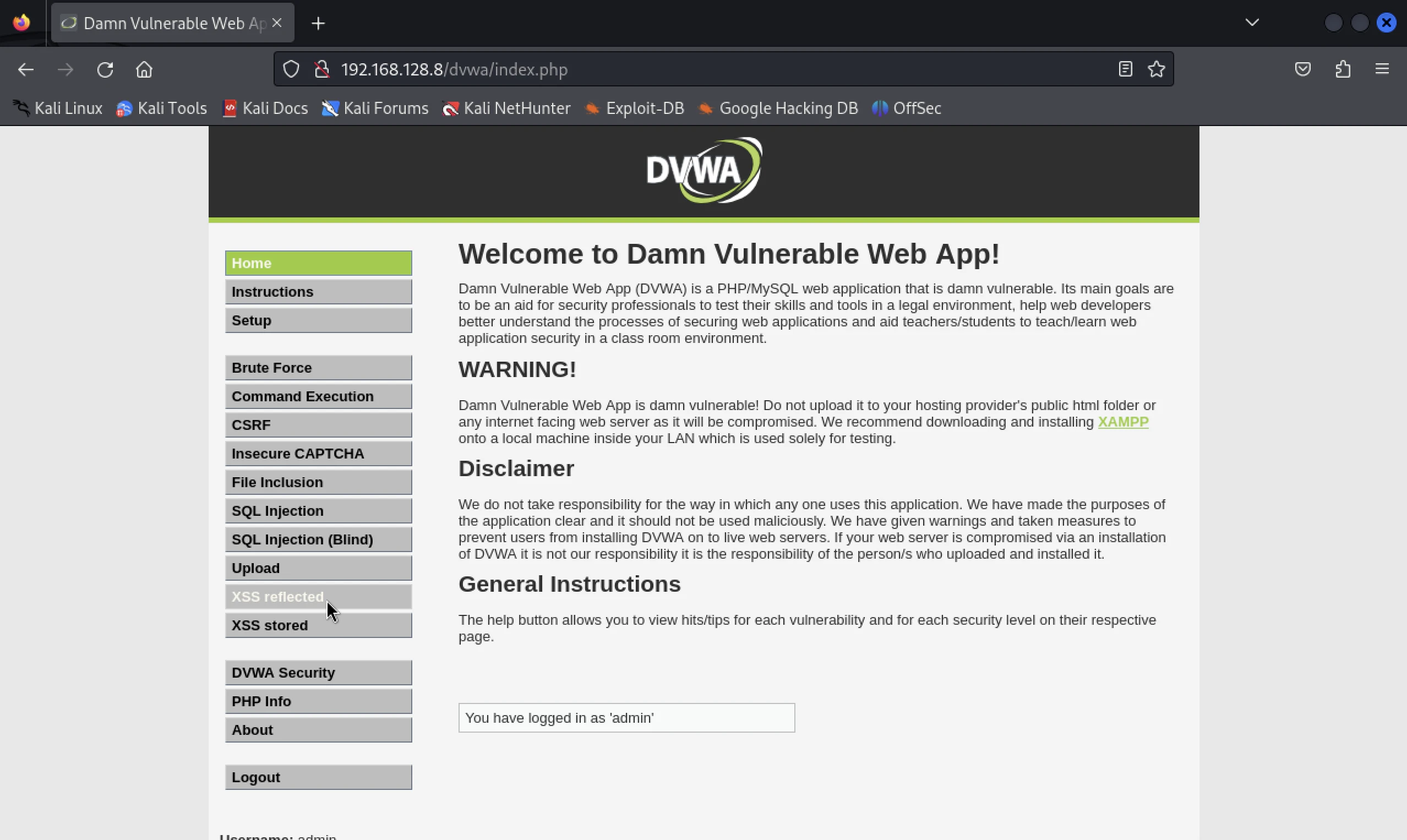Click the tracking protection shield icon

(x=291, y=69)
